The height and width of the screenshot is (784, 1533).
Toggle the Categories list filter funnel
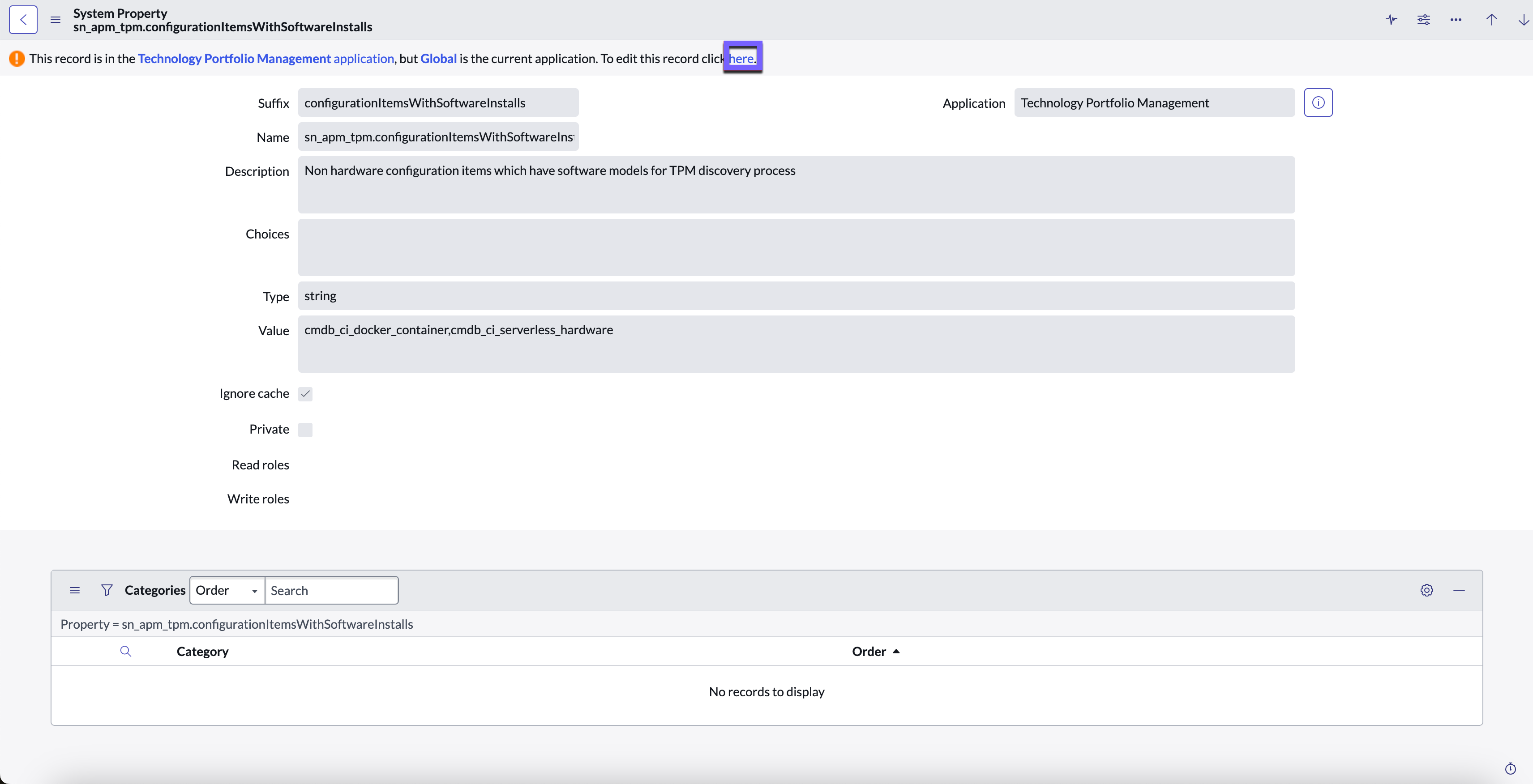tap(107, 590)
